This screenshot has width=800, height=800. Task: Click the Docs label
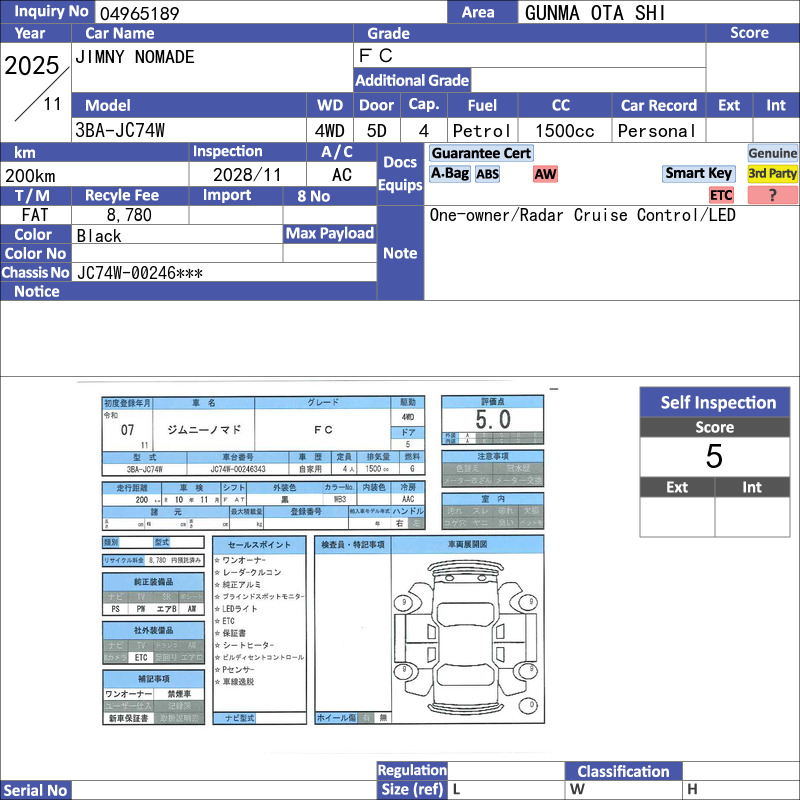tap(400, 162)
